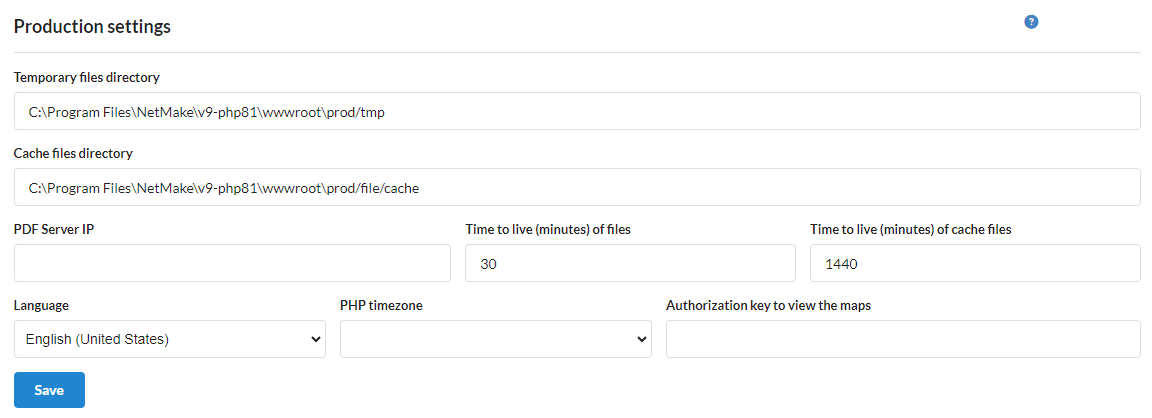
Task: Click the cache time to live field showing 1440
Action: point(975,264)
